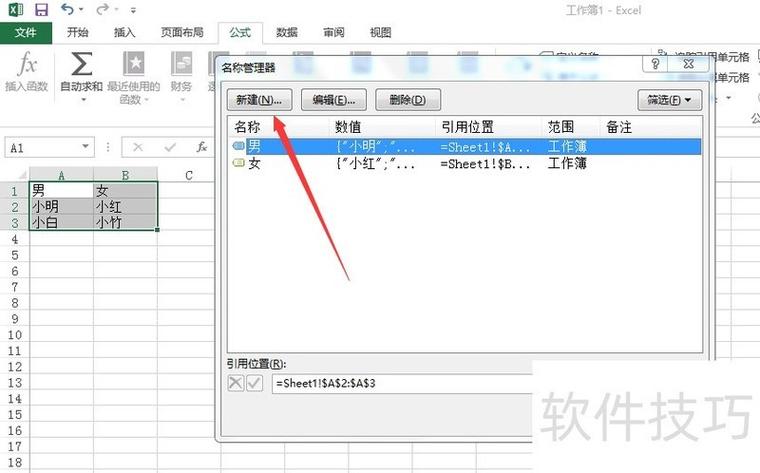The height and width of the screenshot is (473, 760).
Task: Select row 10 header
Action: (x=15, y=334)
